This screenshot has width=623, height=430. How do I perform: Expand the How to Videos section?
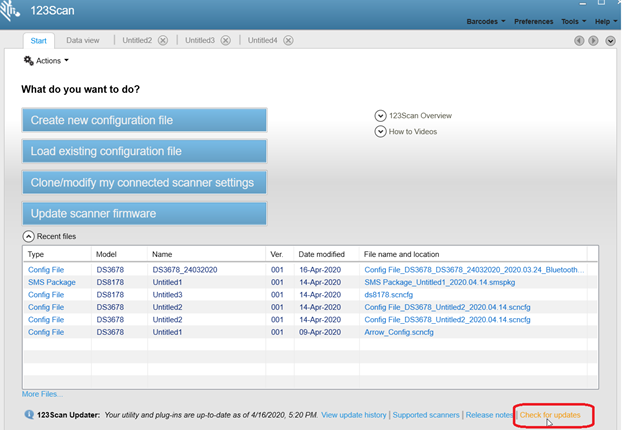pos(380,131)
